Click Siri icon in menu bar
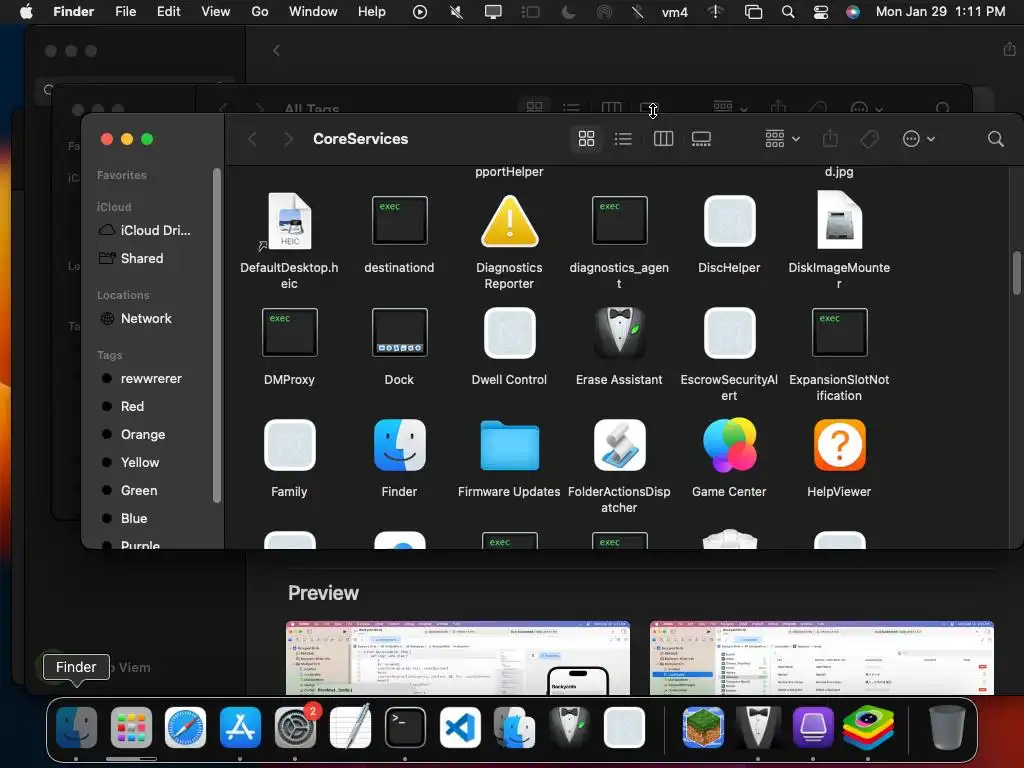Viewport: 1024px width, 768px height. tap(852, 12)
